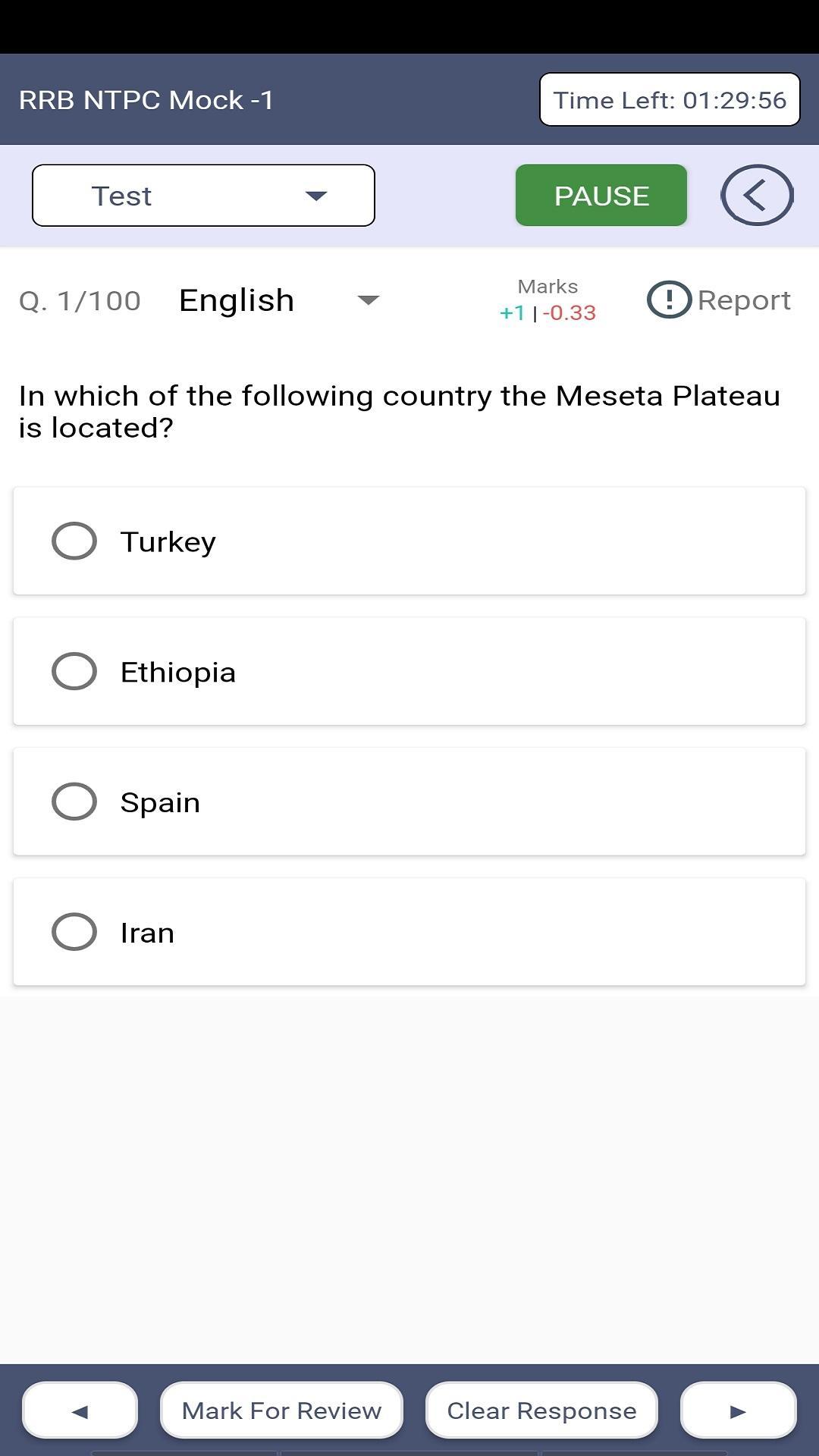Click the question number Q. 1/100
The height and width of the screenshot is (1456, 819).
[x=80, y=301]
